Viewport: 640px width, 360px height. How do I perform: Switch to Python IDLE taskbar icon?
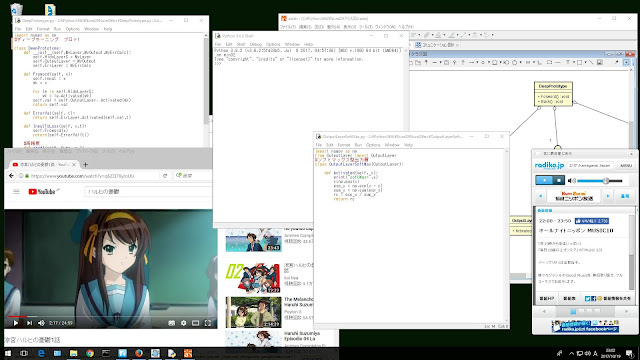tap(171, 353)
